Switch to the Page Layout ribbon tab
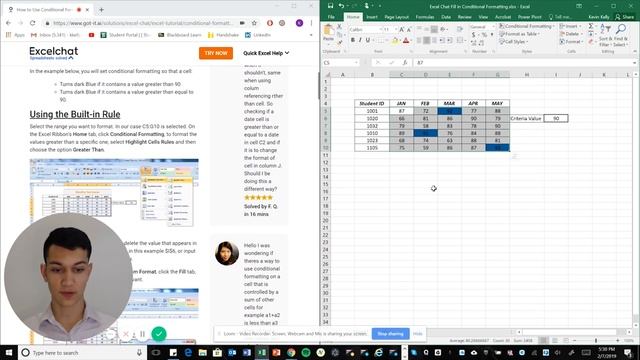 (396, 17)
